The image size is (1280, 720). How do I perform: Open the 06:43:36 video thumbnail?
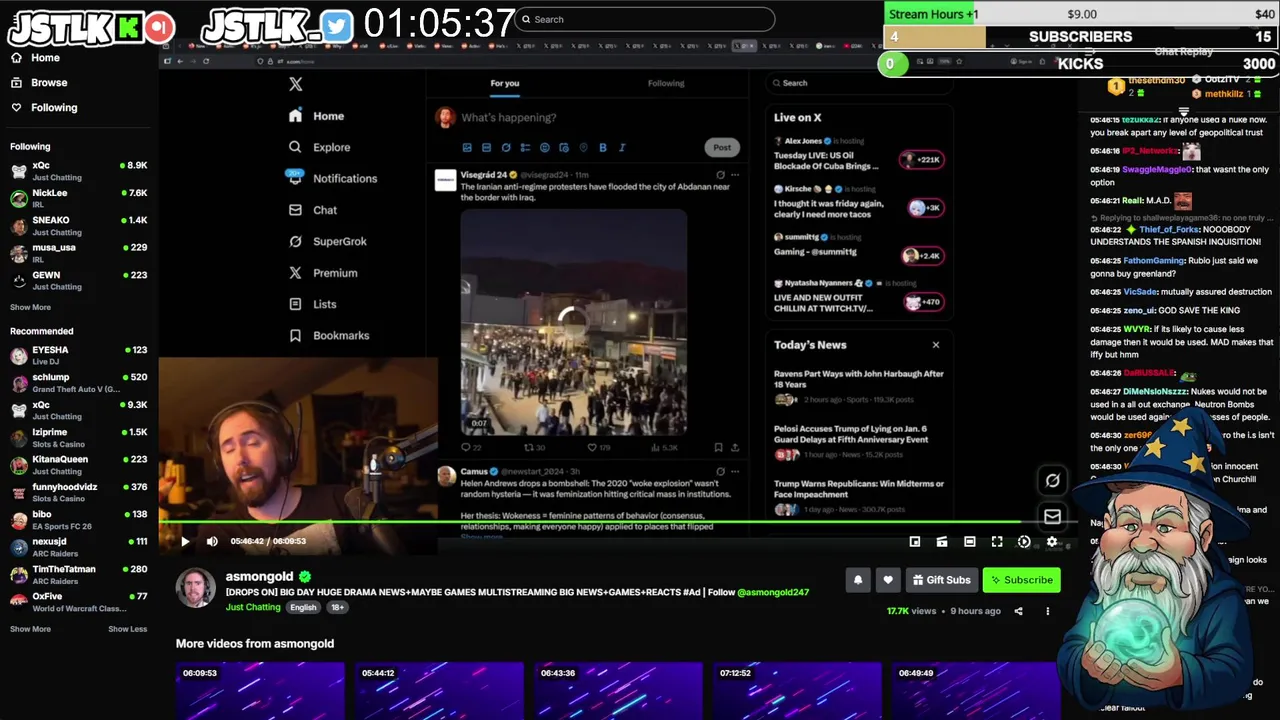coord(618,690)
